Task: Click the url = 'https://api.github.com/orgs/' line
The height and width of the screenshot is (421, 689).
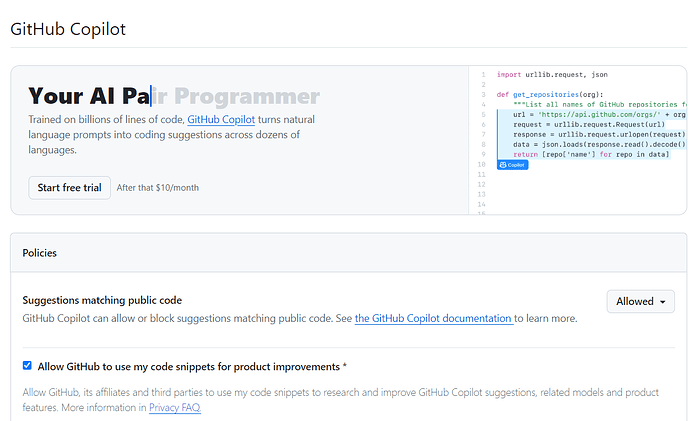Action: [599, 115]
